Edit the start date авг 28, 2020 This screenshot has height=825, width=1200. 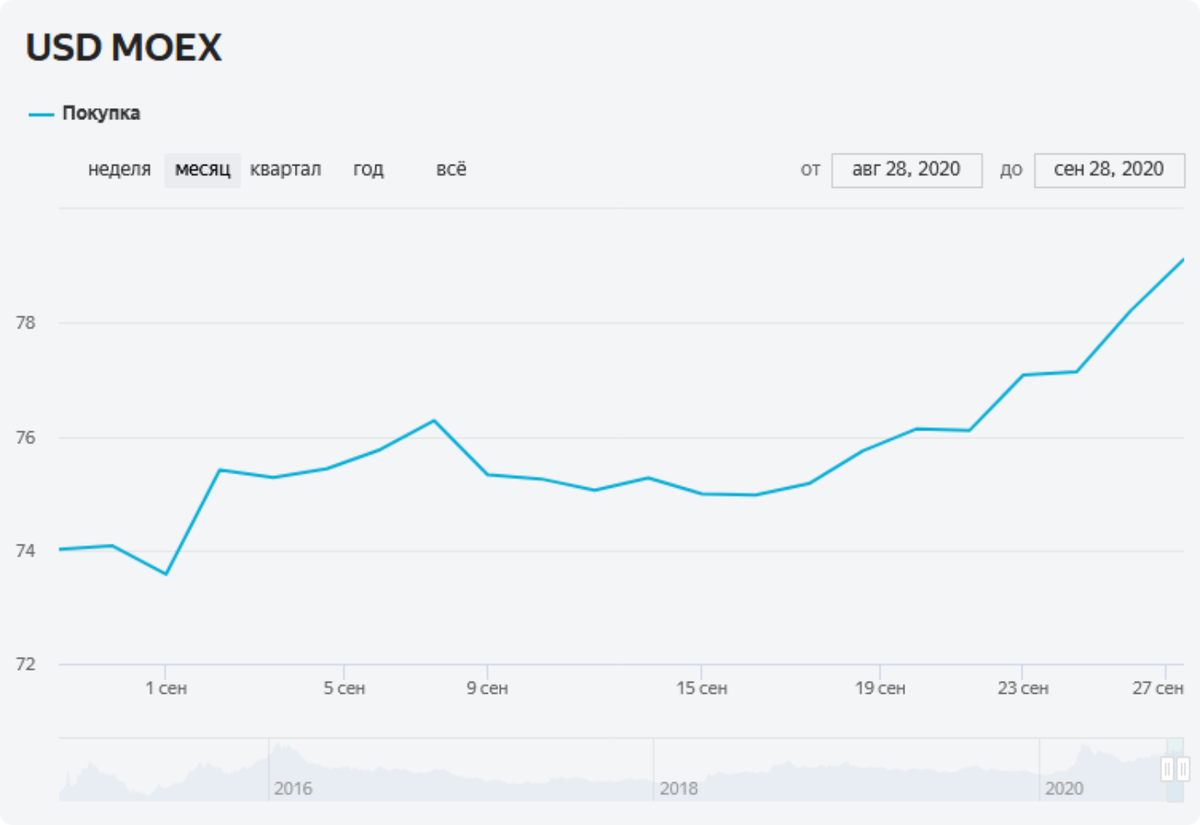pos(907,169)
